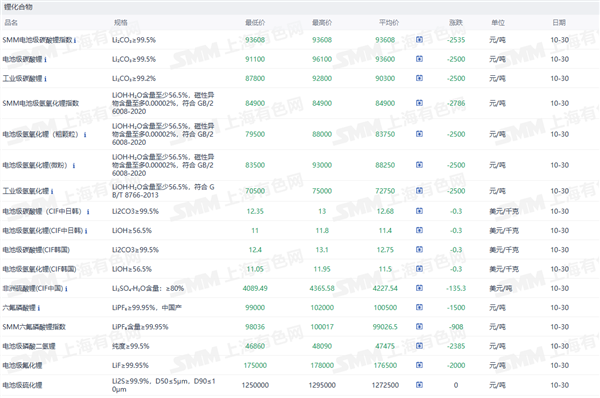Open the 工业级碳酸锂 product link
Image resolution: width=600 pixels, height=398 pixels.
[x=22, y=78]
